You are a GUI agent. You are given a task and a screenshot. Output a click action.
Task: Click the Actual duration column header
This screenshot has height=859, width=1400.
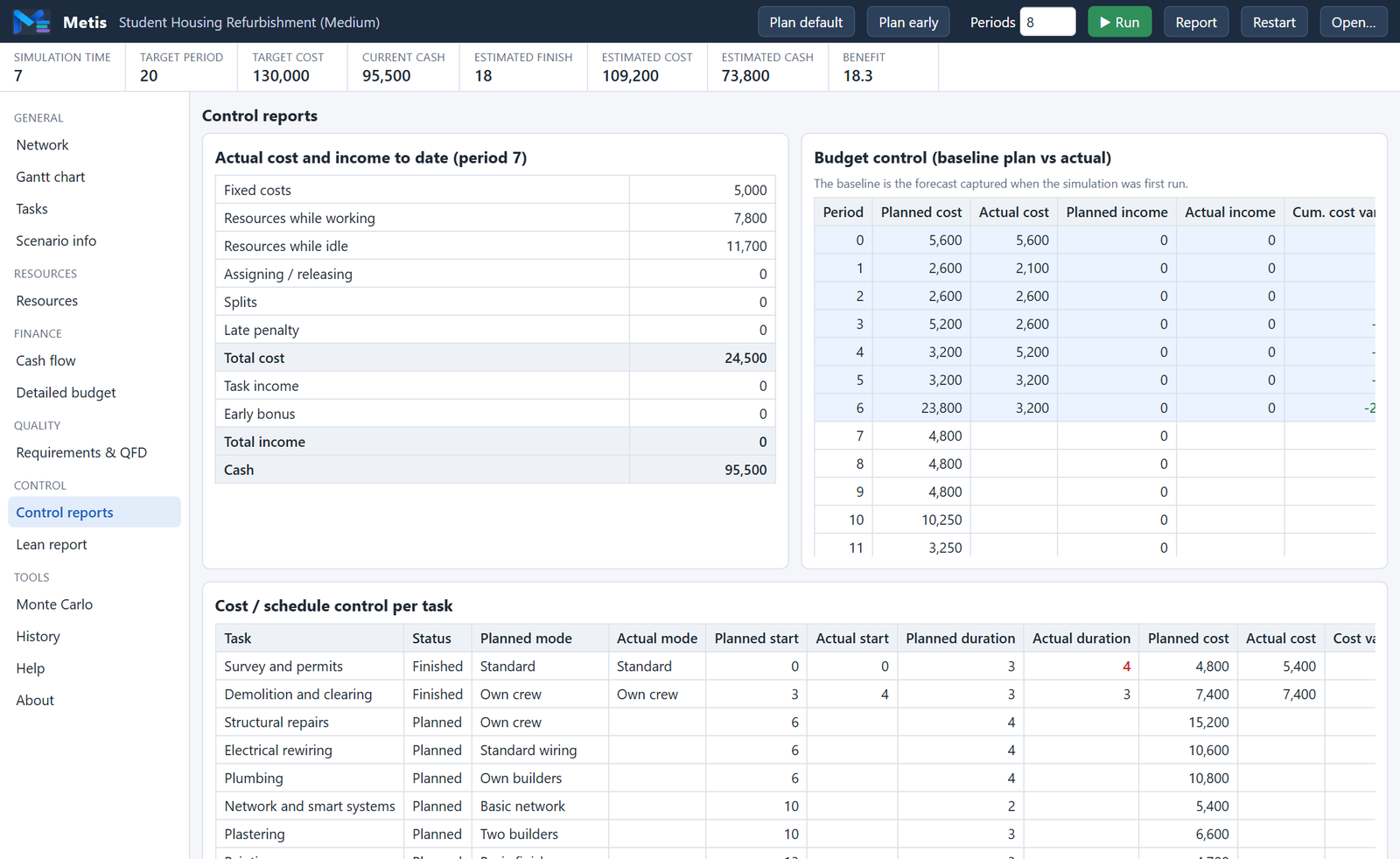pyautogui.click(x=1081, y=638)
